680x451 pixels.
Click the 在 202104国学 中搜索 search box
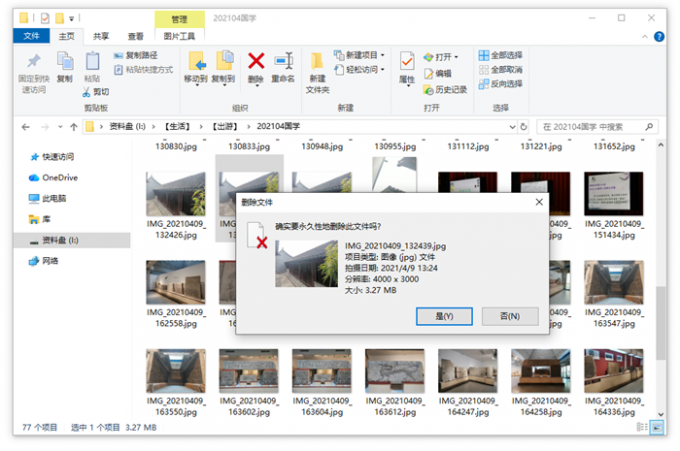[597, 127]
